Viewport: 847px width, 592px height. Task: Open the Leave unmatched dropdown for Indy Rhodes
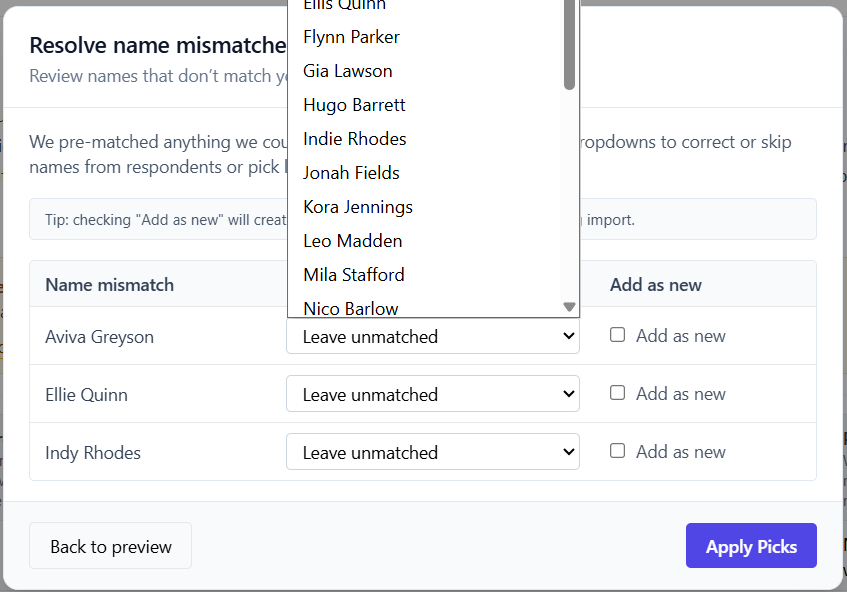click(x=432, y=452)
